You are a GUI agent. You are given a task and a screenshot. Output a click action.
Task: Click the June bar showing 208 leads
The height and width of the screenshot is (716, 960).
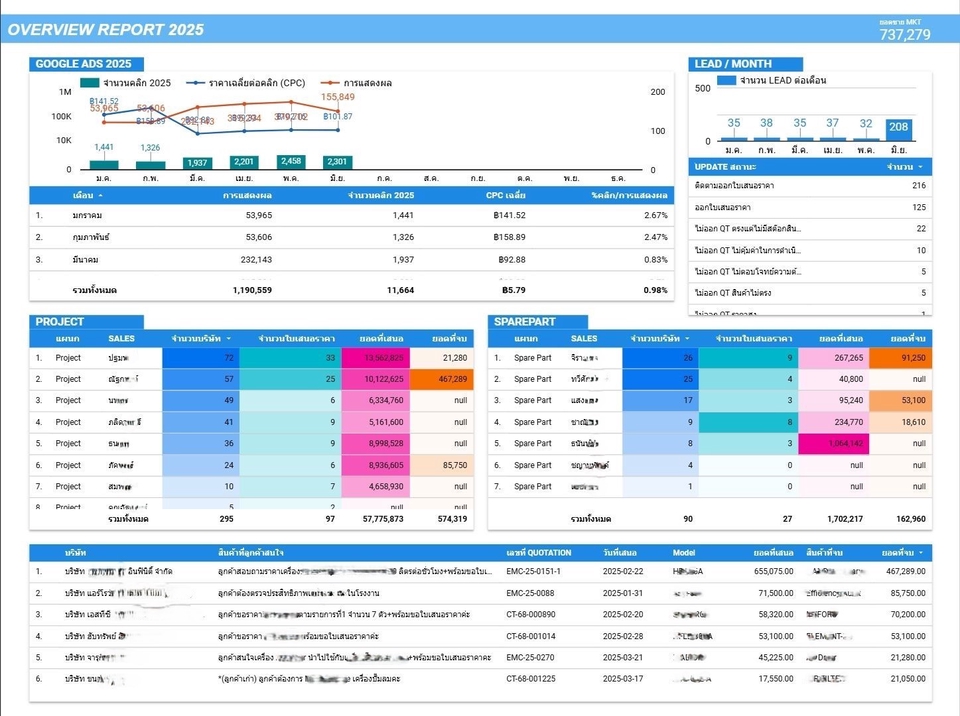click(x=898, y=129)
